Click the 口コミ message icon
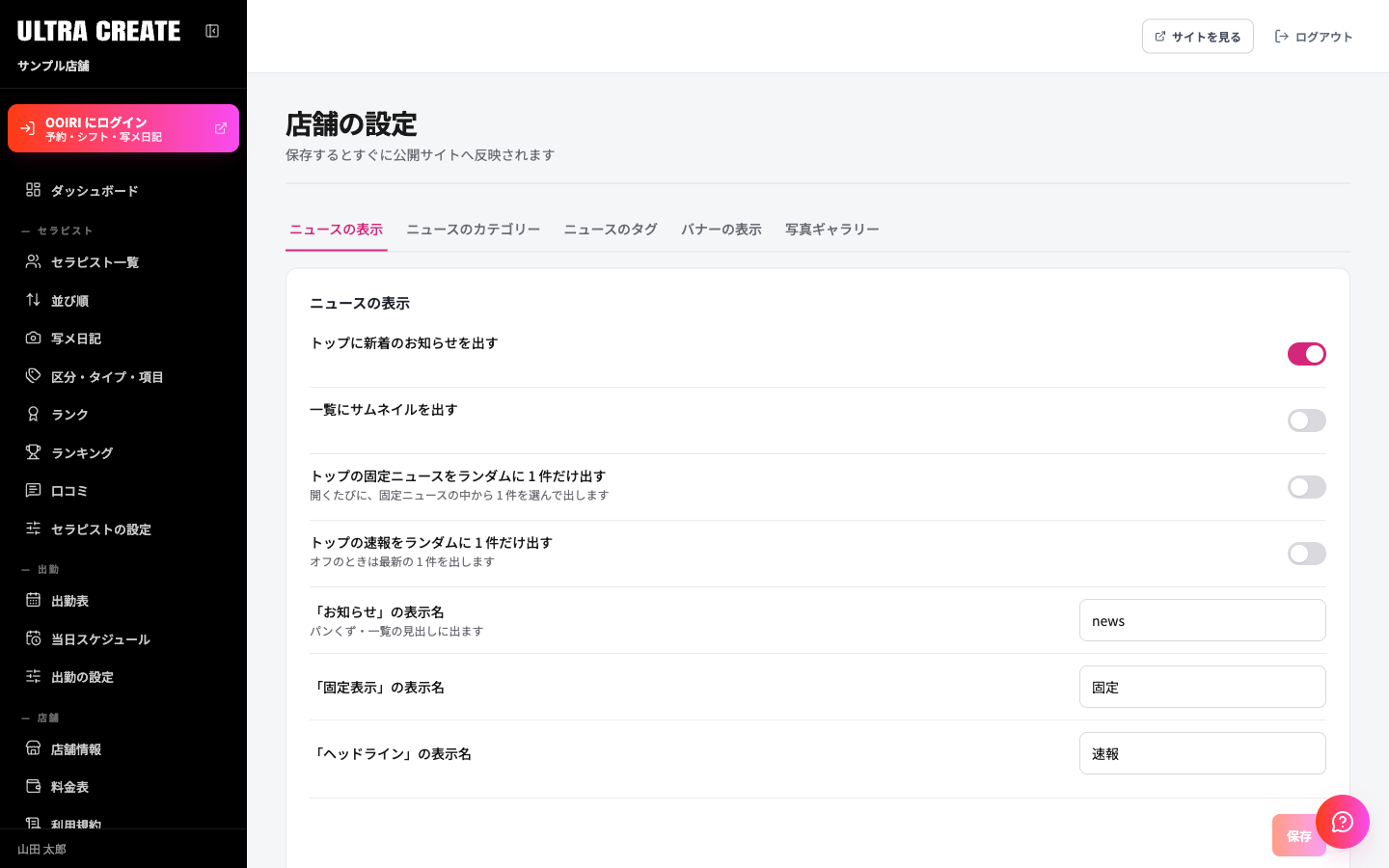This screenshot has height=868, width=1389. 33,490
